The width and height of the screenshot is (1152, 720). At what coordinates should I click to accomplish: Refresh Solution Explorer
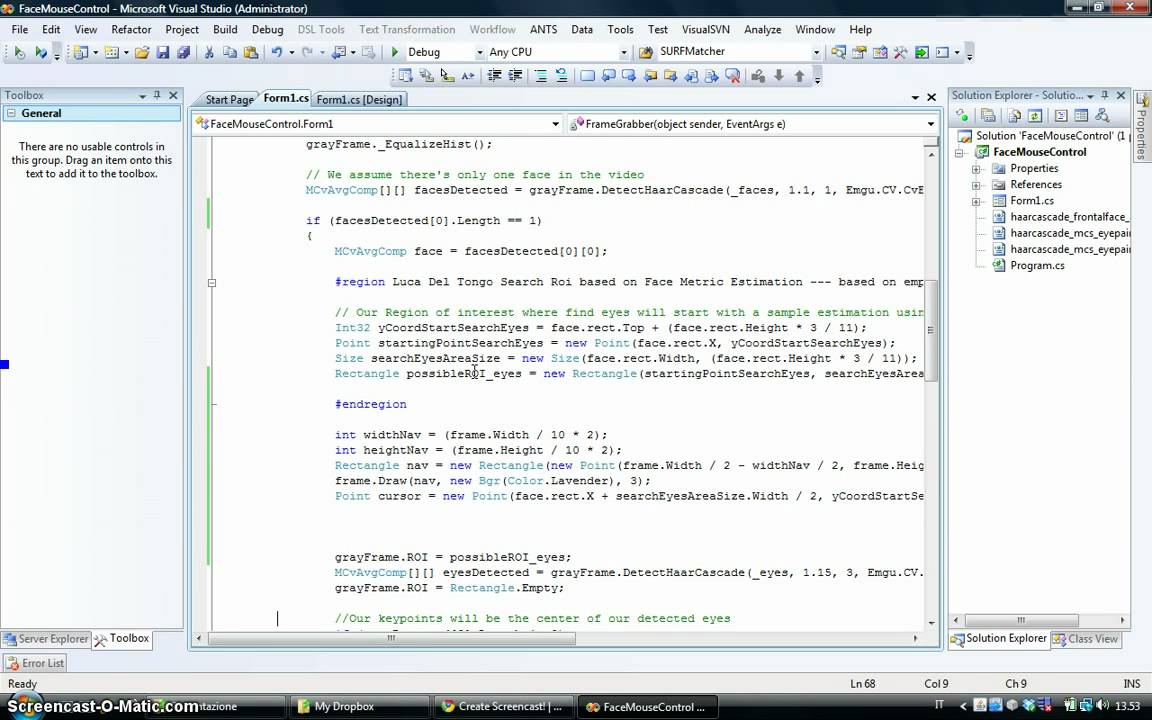click(1034, 115)
